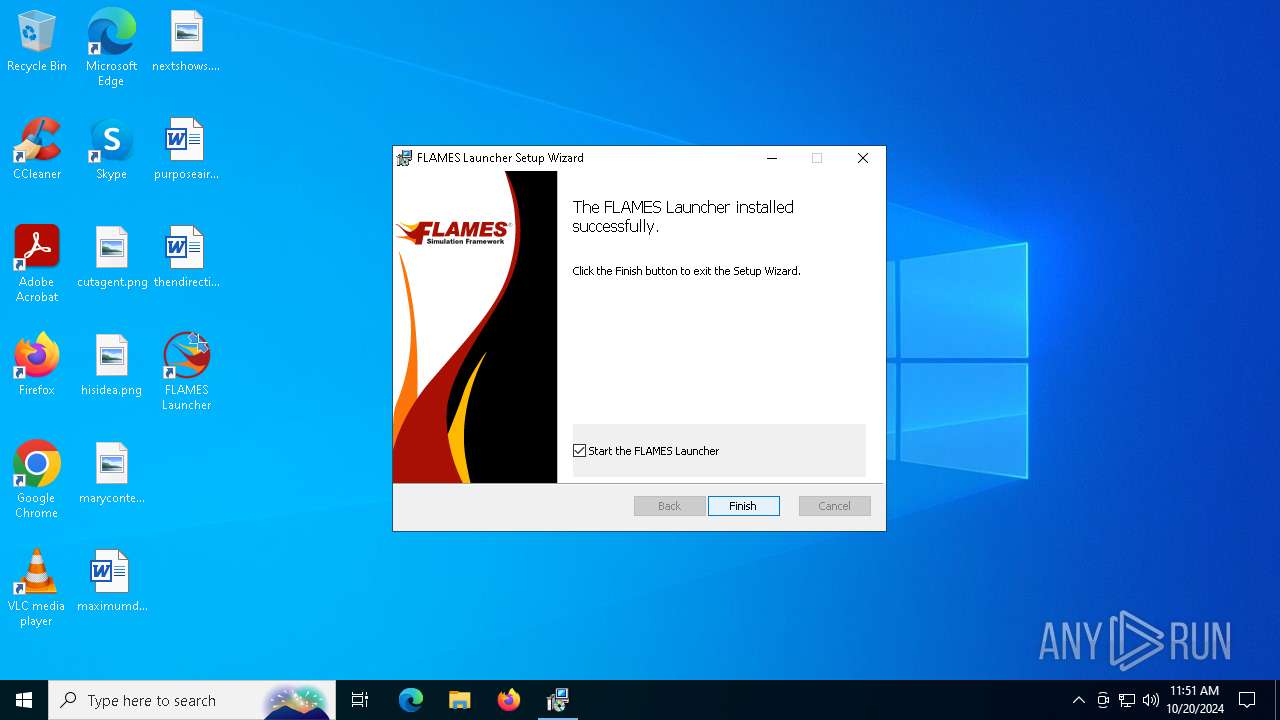Open network status tray icon
1280x720 pixels.
click(1127, 700)
